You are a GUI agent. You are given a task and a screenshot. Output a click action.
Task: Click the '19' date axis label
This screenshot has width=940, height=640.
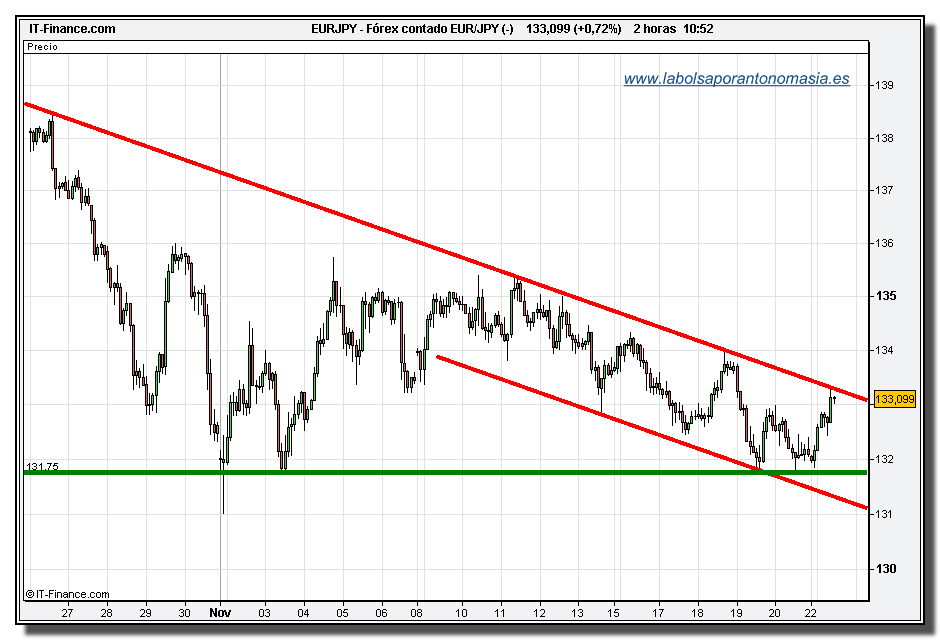(x=736, y=612)
